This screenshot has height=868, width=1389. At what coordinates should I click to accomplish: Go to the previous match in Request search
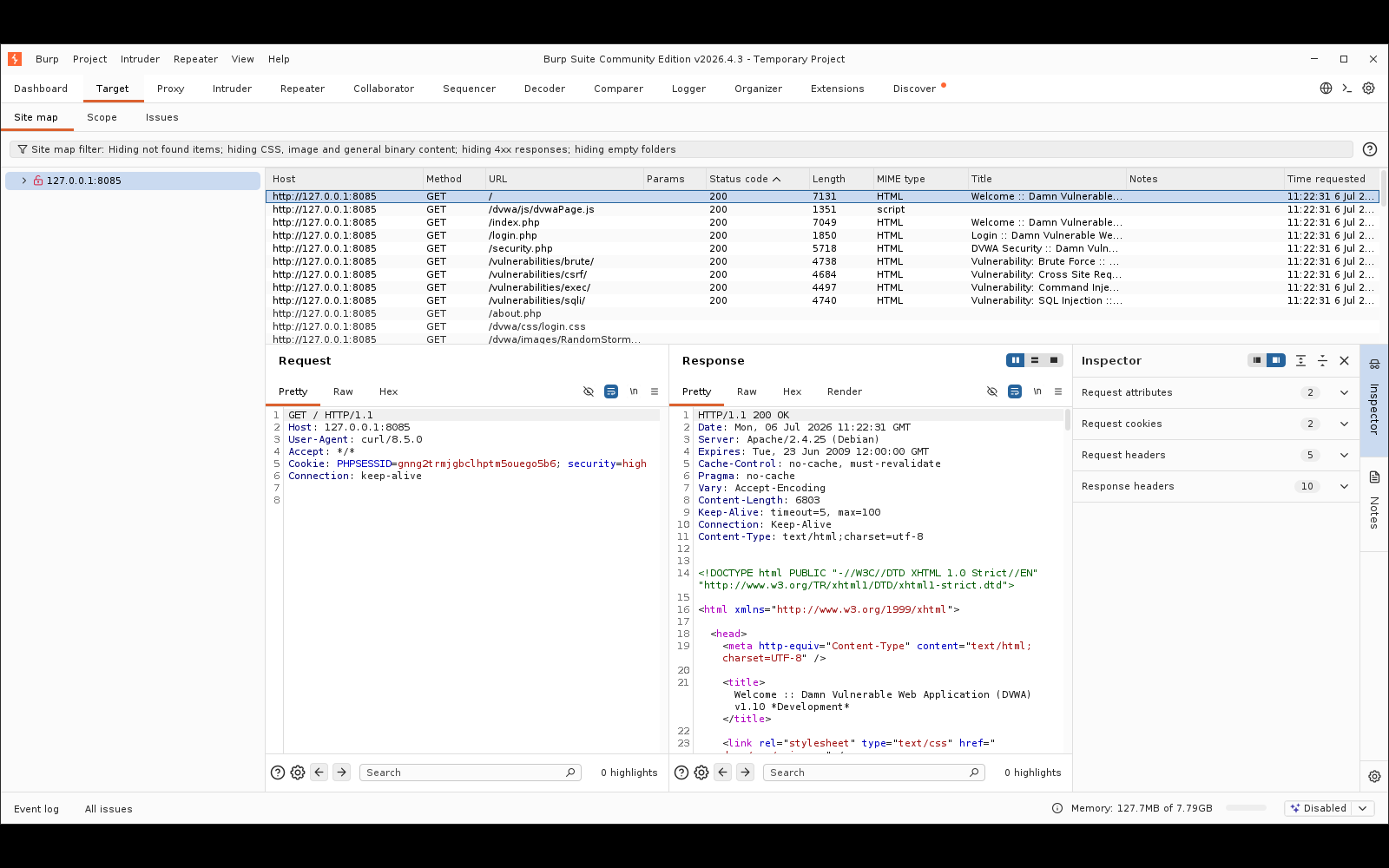(319, 773)
